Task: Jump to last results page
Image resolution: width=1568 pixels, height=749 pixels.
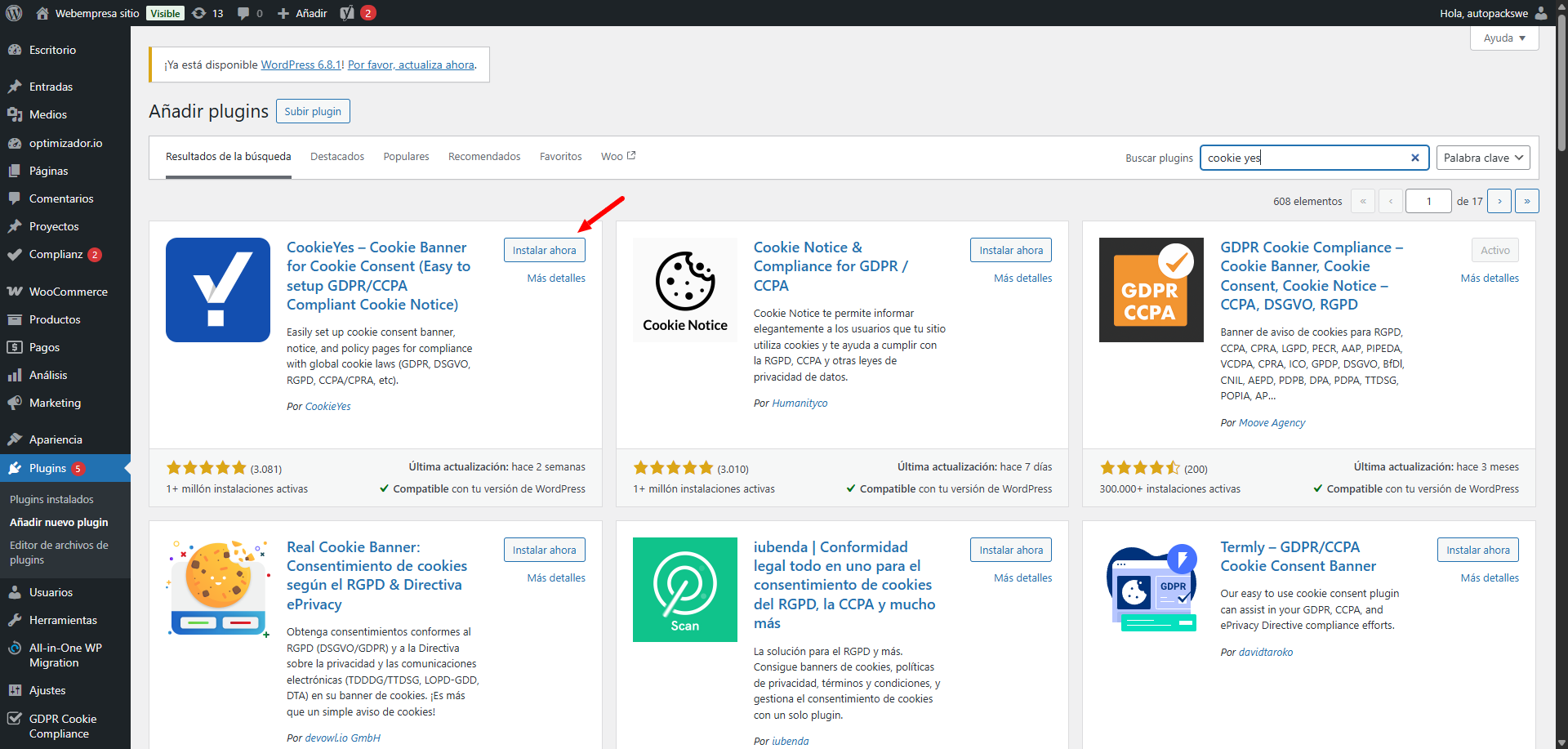Action: coord(1527,201)
